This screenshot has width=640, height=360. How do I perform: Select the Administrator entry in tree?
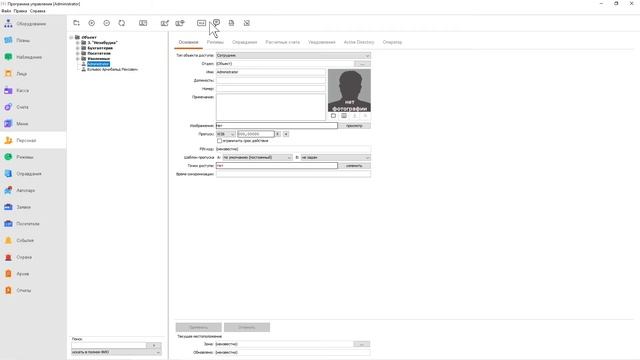(x=98, y=64)
